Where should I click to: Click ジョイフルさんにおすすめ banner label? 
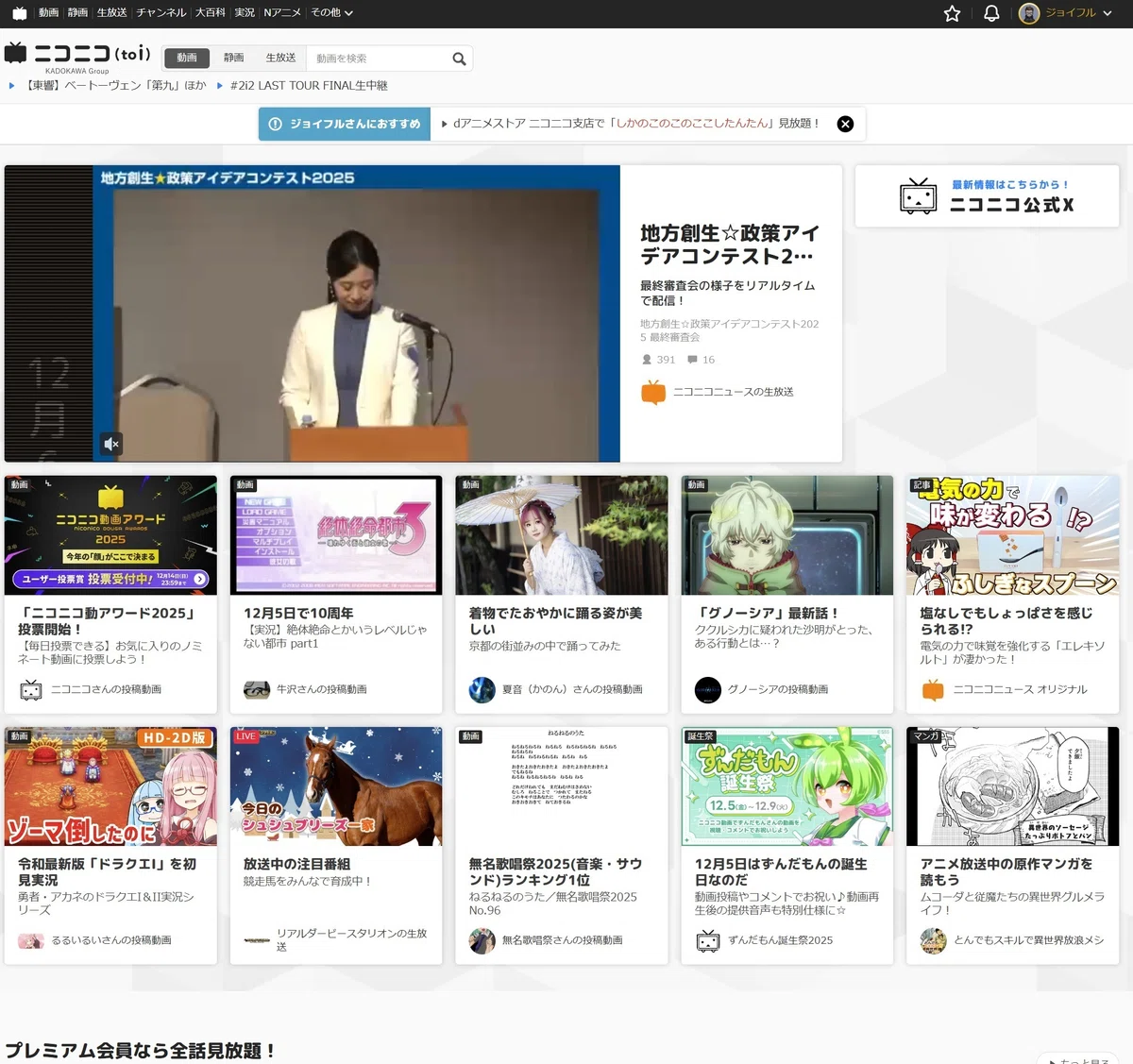pyautogui.click(x=345, y=124)
